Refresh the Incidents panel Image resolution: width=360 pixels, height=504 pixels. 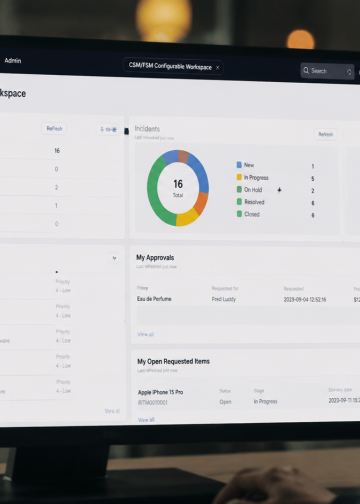point(325,134)
